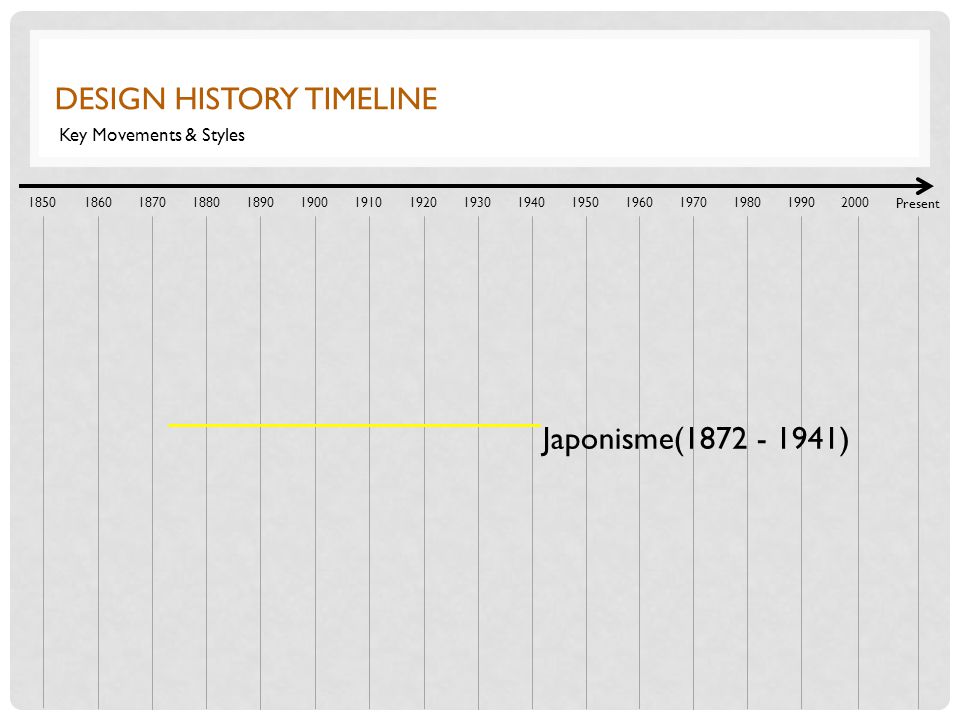Click the 'Present' timeline label

(x=917, y=204)
